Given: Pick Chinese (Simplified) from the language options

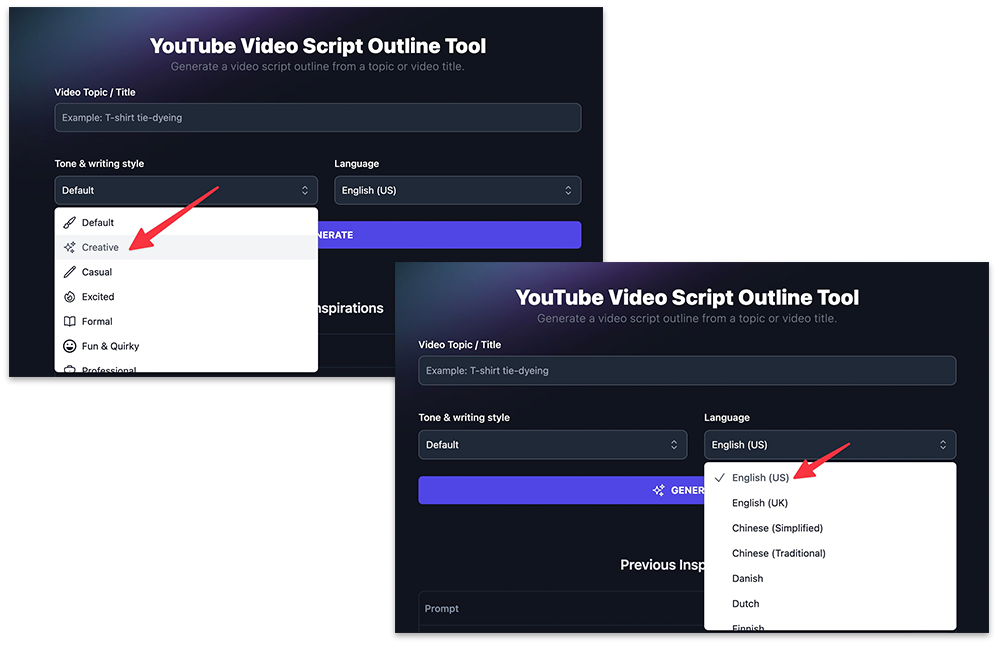Looking at the screenshot, I should pyautogui.click(x=778, y=528).
